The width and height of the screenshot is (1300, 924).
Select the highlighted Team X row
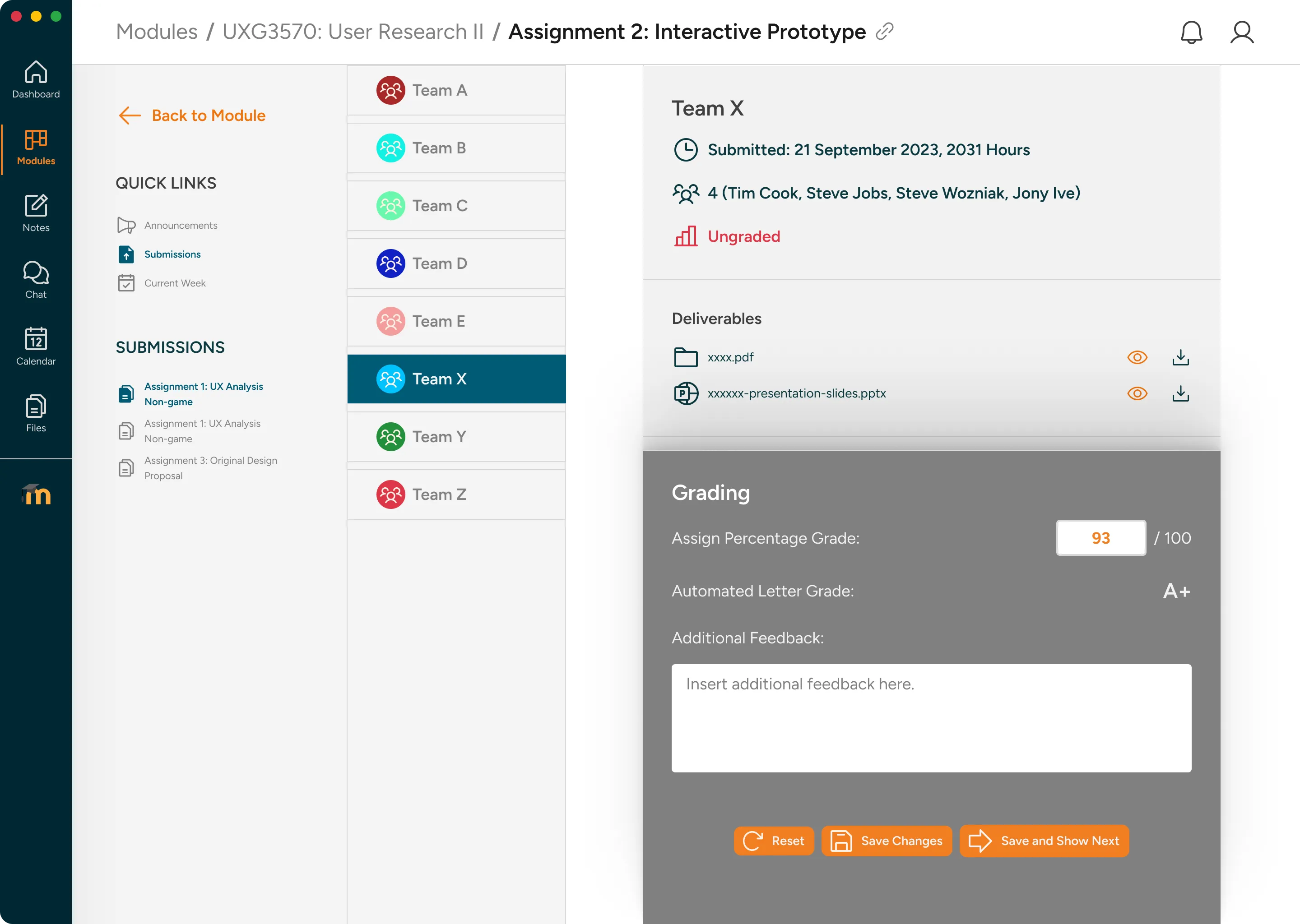[x=456, y=379]
